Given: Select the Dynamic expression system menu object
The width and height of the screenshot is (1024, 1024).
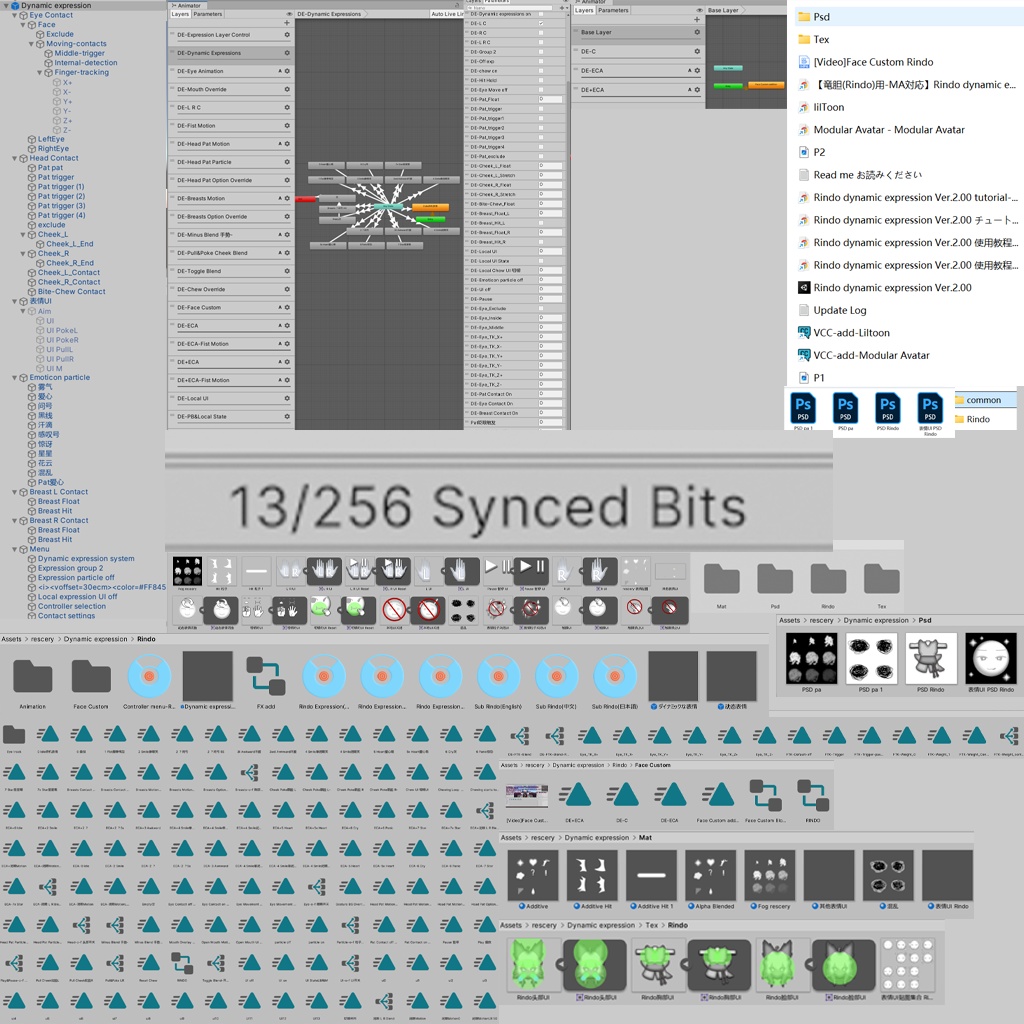Looking at the screenshot, I should click(86, 559).
